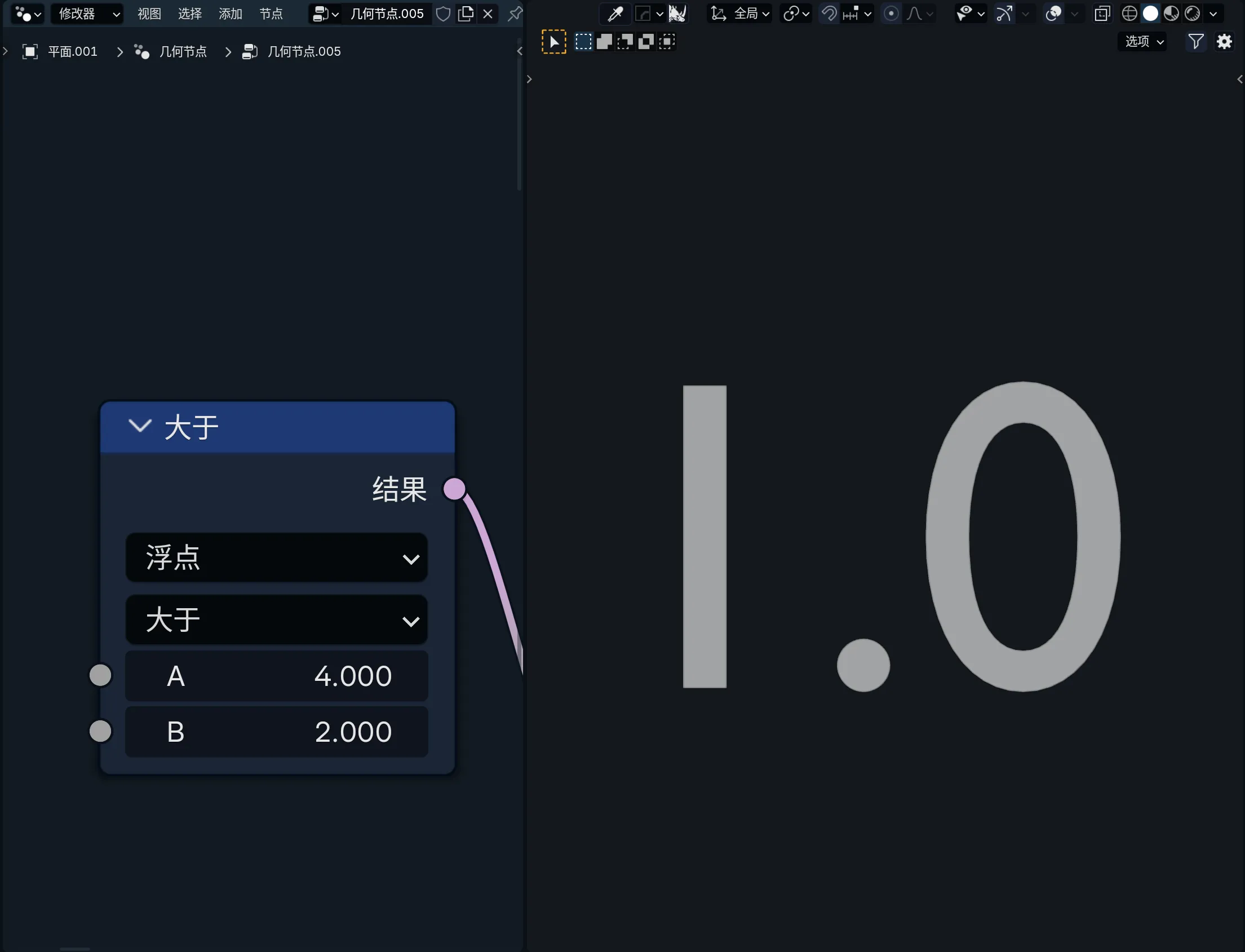The image size is (1245, 952).
Task: Click the B value field showing 2.000
Action: [x=277, y=732]
